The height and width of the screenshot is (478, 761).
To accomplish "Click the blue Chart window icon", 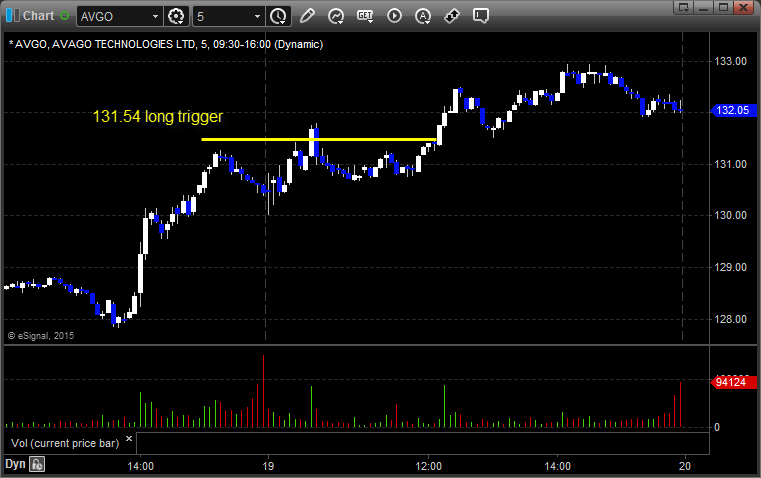I will pyautogui.click(x=13, y=16).
